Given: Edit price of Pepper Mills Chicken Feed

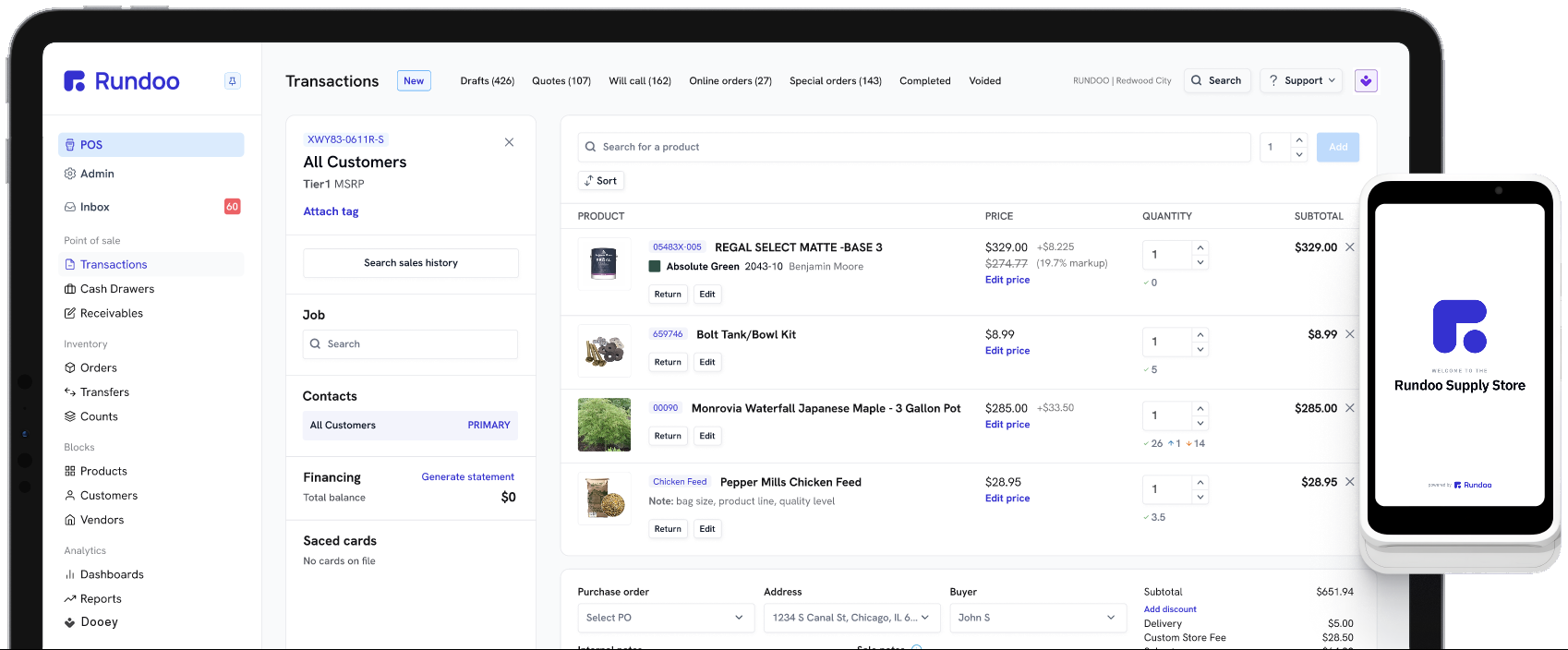Looking at the screenshot, I should tap(1007, 499).
